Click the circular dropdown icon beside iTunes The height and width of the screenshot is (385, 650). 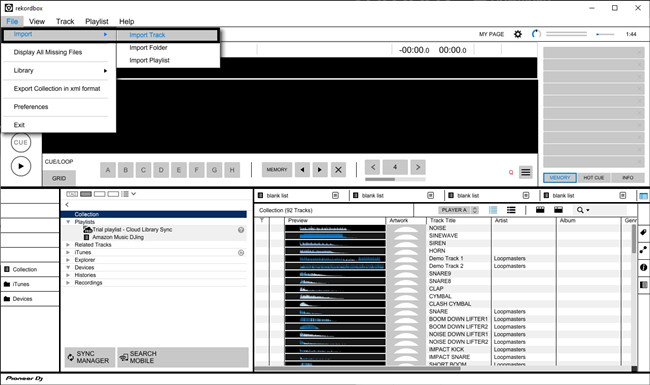coord(241,253)
